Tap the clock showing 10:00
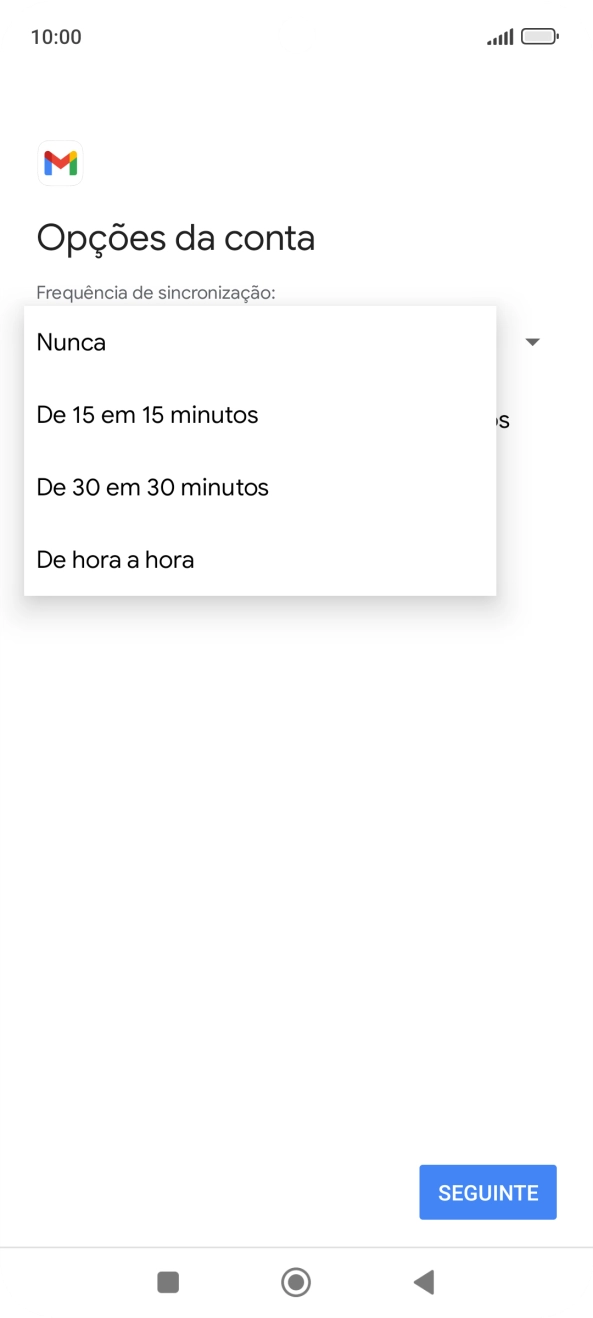 point(52,36)
